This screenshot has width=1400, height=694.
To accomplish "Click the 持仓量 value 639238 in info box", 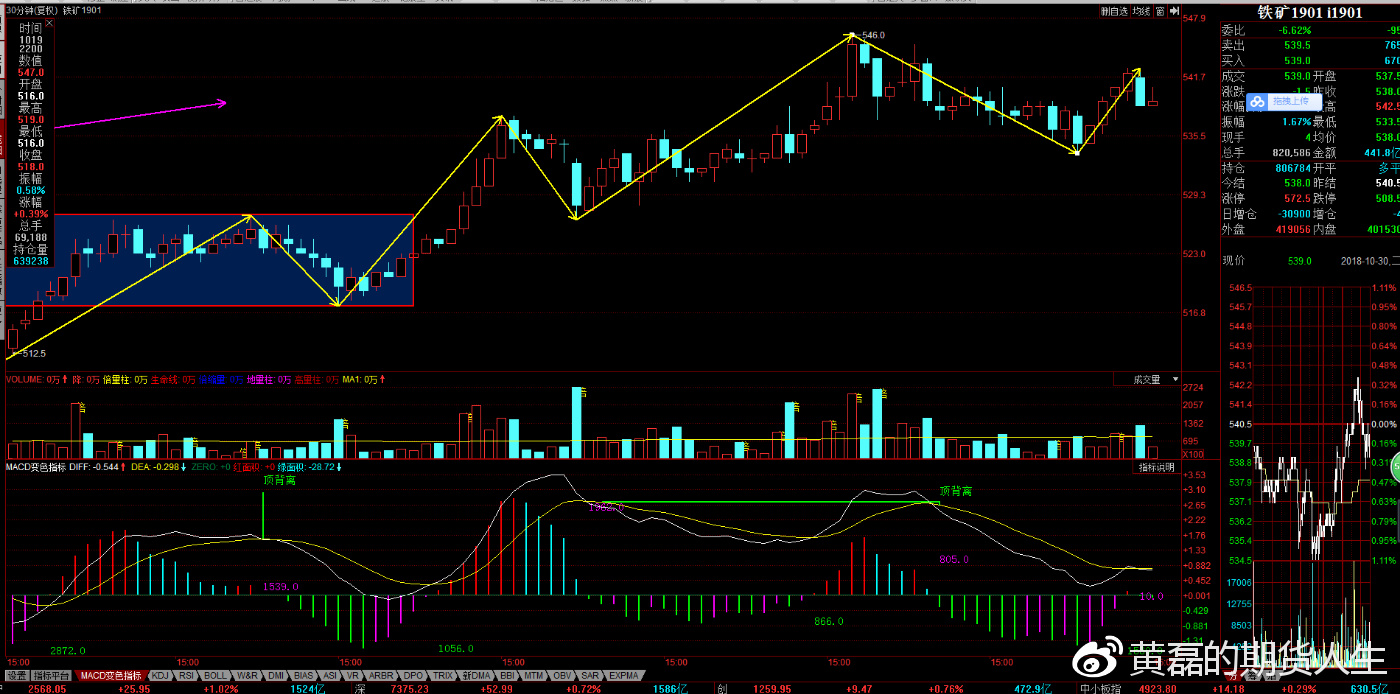I will 30,261.
